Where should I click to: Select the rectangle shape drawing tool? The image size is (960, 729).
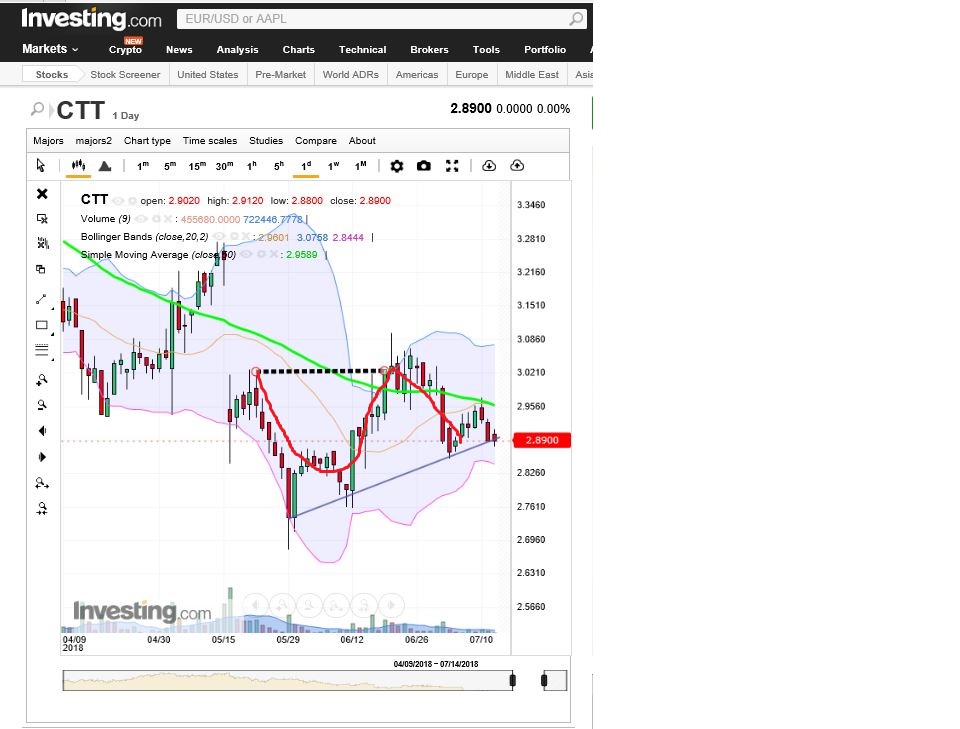[42, 325]
